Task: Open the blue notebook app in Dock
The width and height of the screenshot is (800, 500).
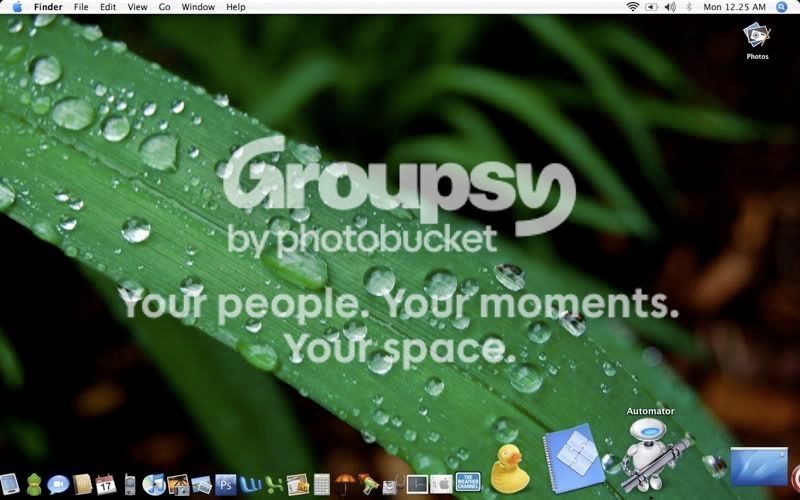Action: pyautogui.click(x=573, y=457)
